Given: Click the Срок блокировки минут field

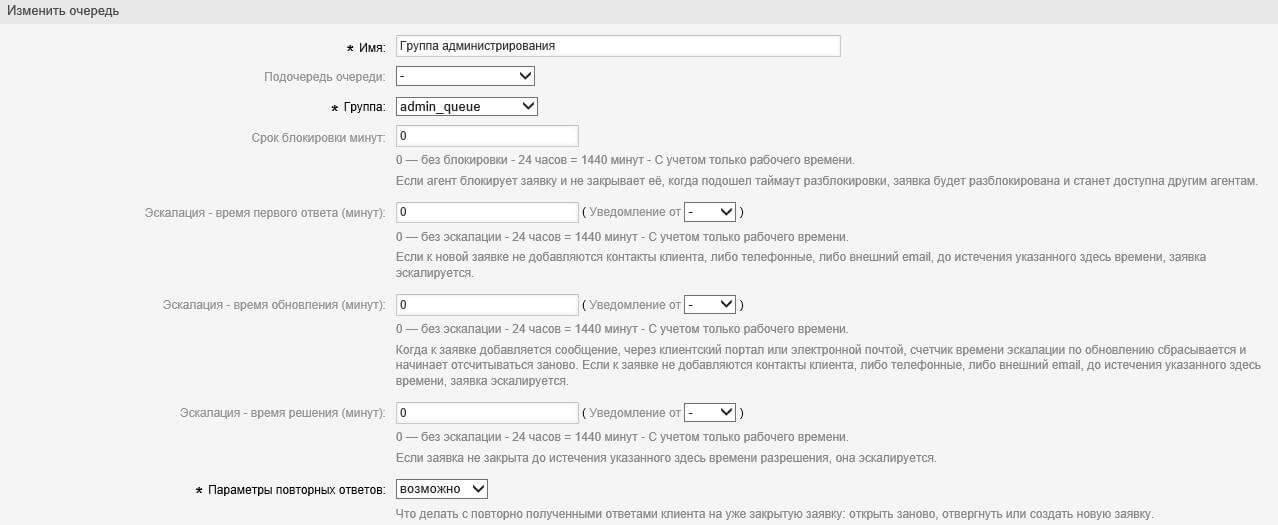Looking at the screenshot, I should click(488, 136).
